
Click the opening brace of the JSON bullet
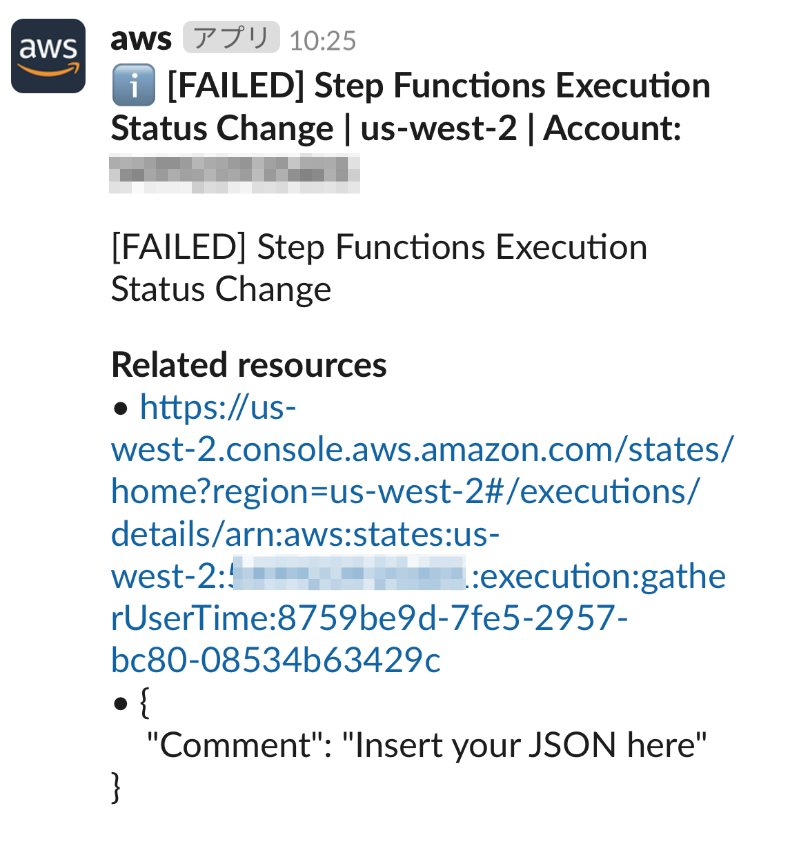click(x=144, y=703)
